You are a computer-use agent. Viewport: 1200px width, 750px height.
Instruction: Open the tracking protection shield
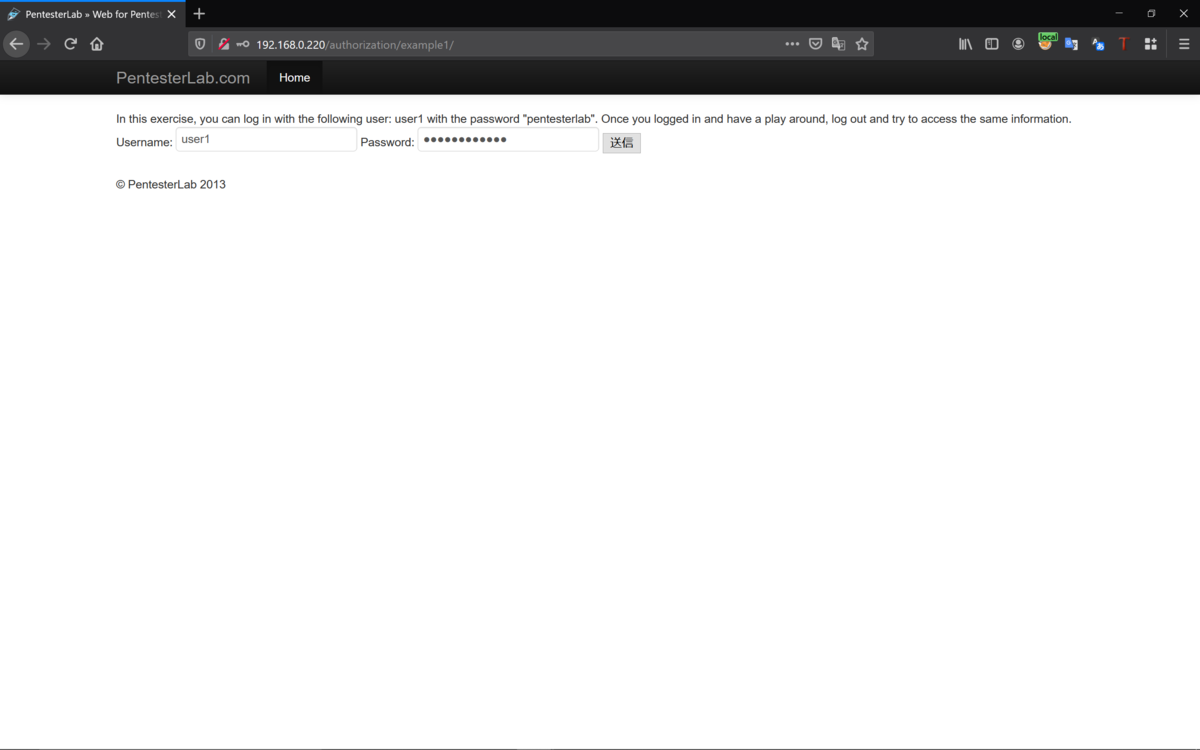200,44
